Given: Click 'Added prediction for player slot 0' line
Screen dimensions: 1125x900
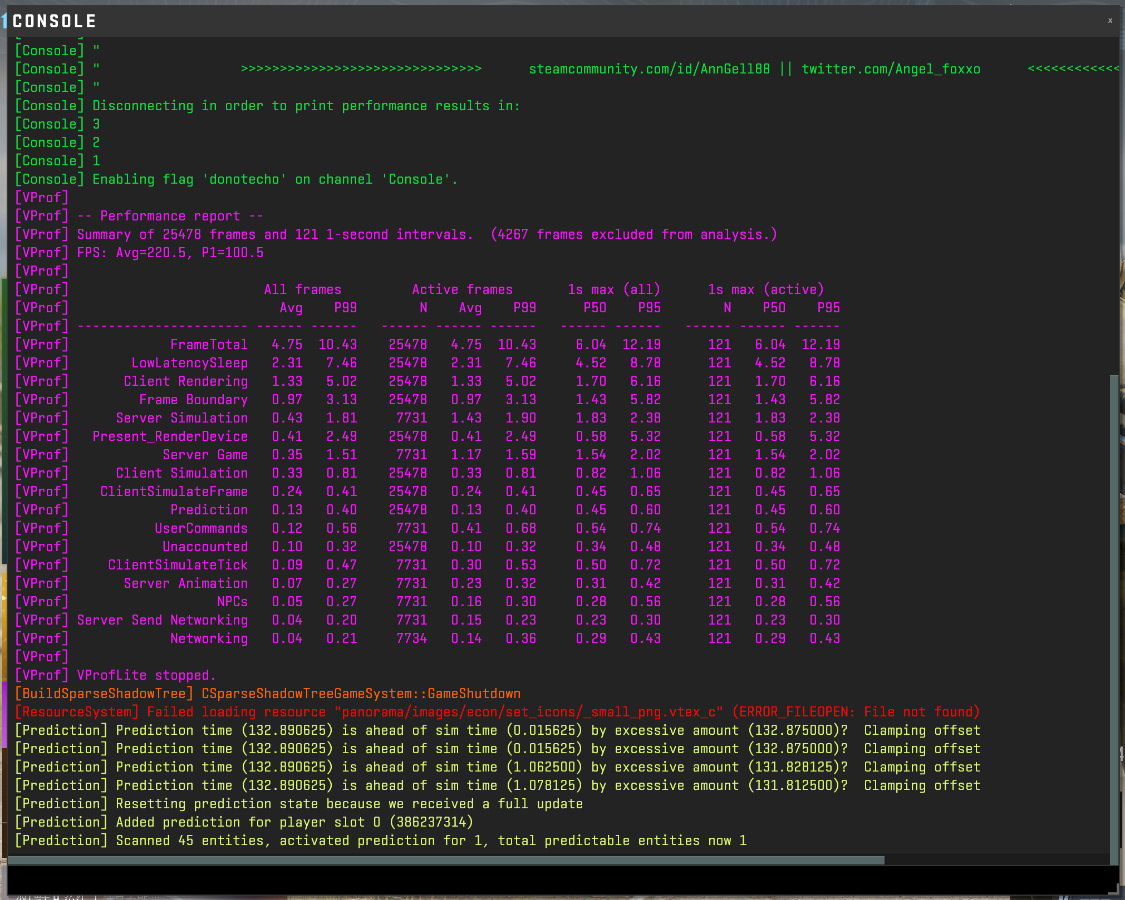Looking at the screenshot, I should (244, 822).
